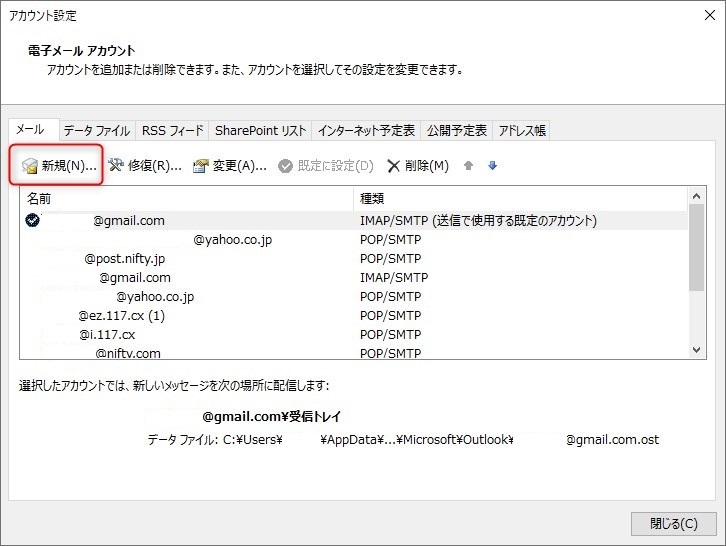Click the Set as Default (既定に設定) icon
The height and width of the screenshot is (546, 726).
point(286,166)
